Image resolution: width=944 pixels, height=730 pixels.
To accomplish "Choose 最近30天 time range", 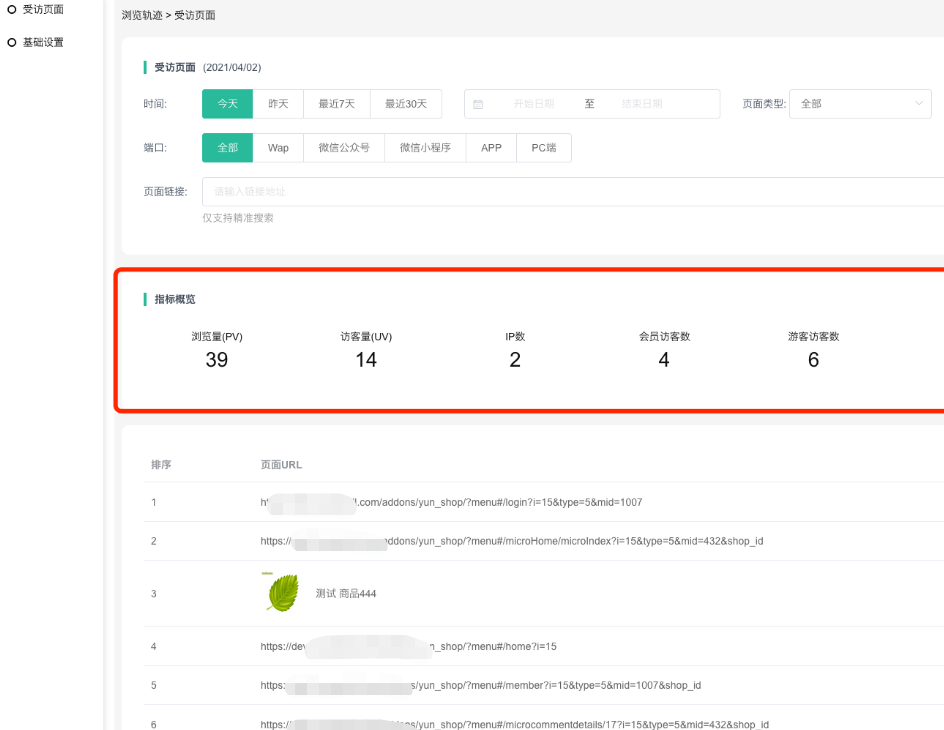I will pos(406,104).
